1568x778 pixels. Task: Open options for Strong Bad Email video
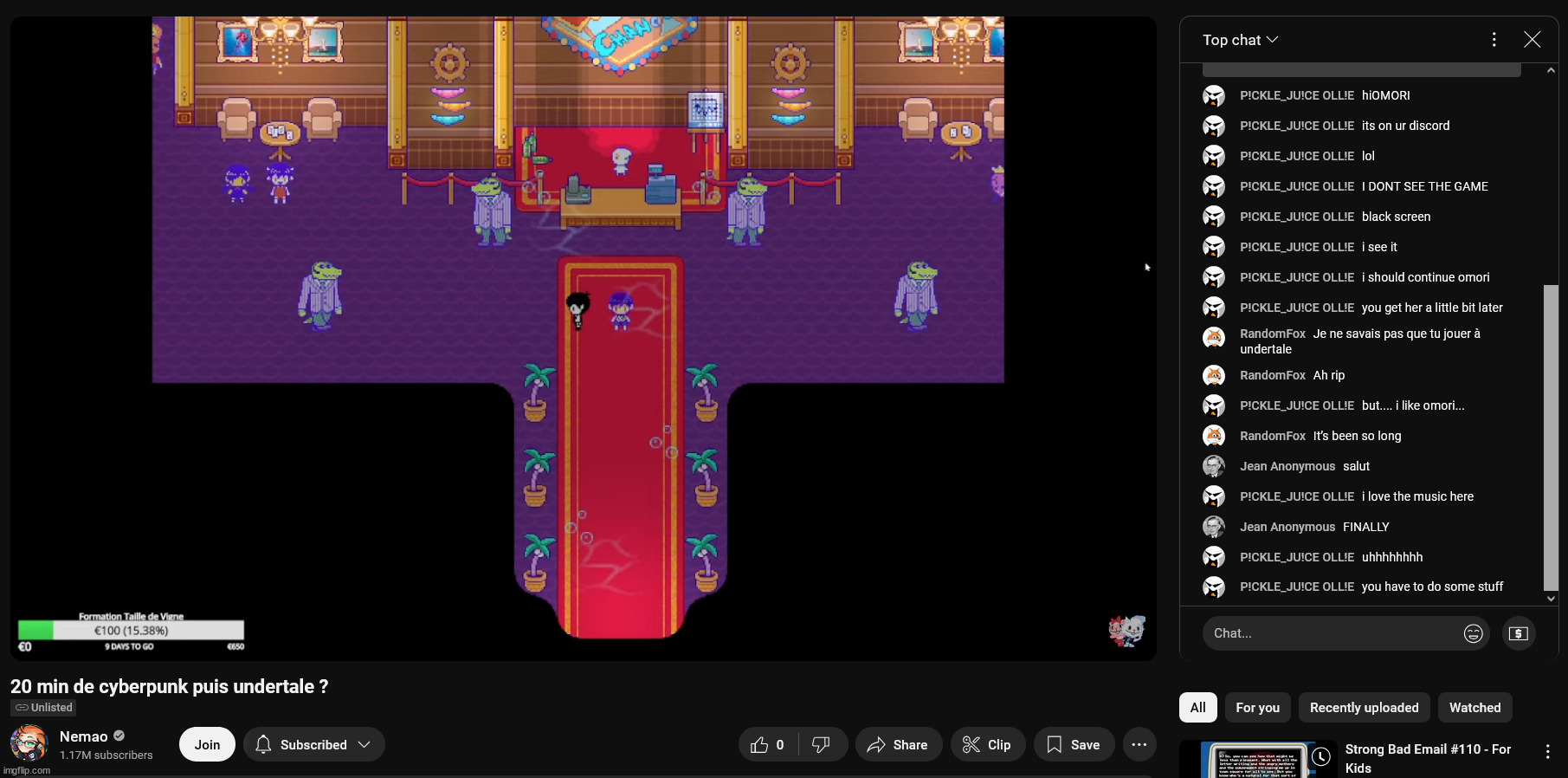point(1547,752)
